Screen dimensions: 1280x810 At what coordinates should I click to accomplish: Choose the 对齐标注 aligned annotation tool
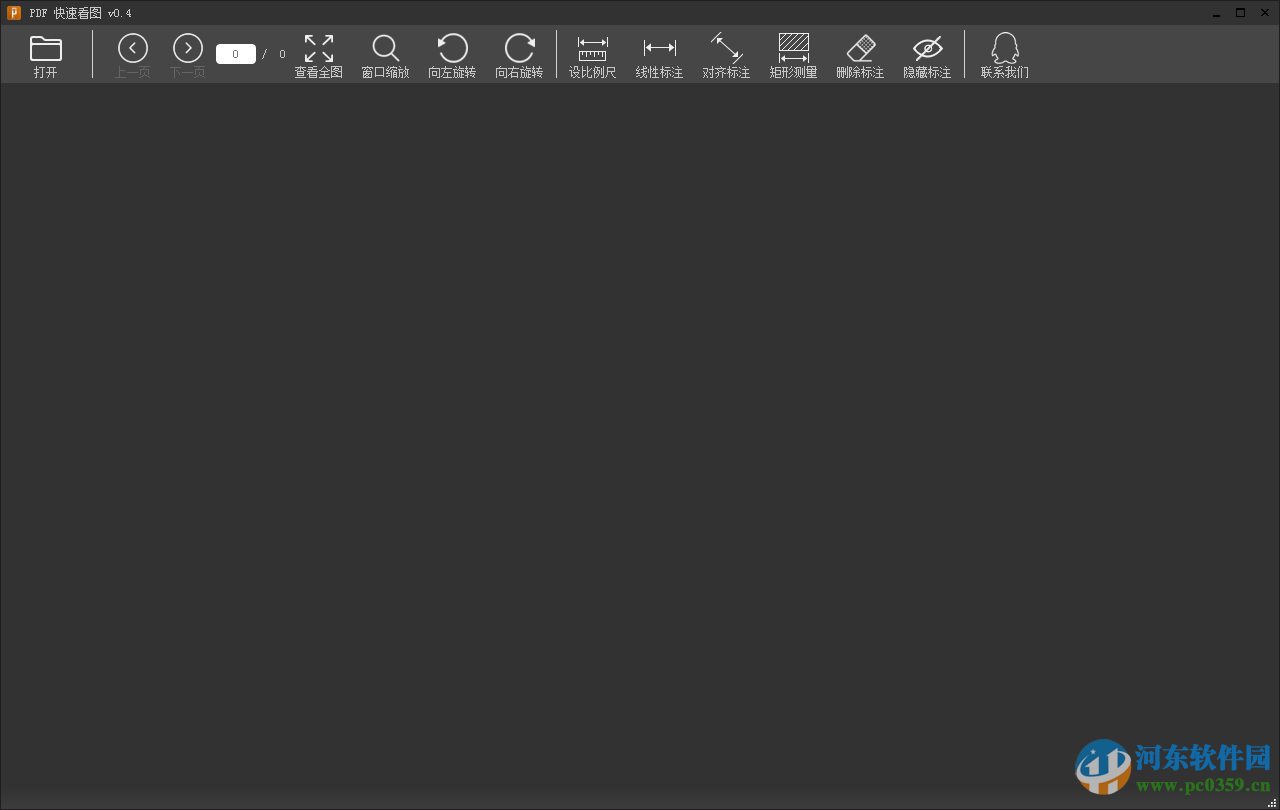[x=726, y=54]
